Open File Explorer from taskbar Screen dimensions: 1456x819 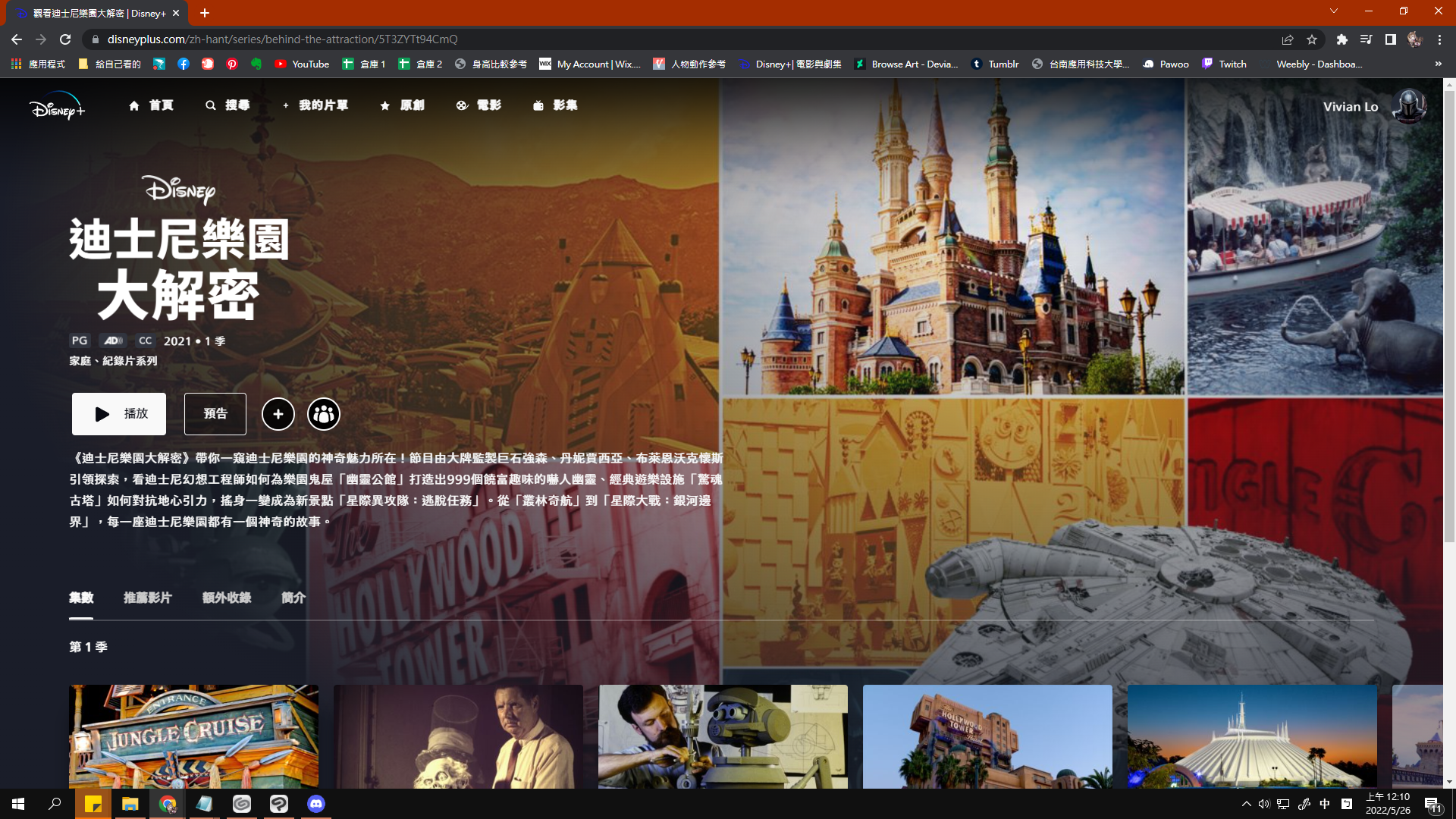(x=130, y=804)
